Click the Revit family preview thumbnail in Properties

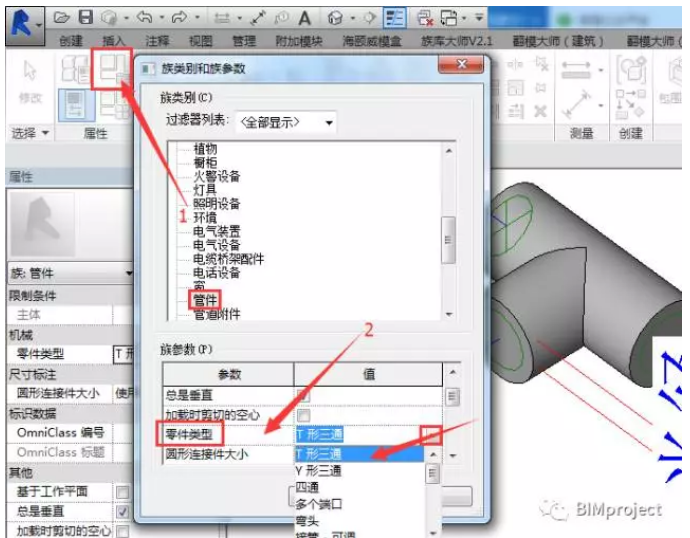click(42, 224)
